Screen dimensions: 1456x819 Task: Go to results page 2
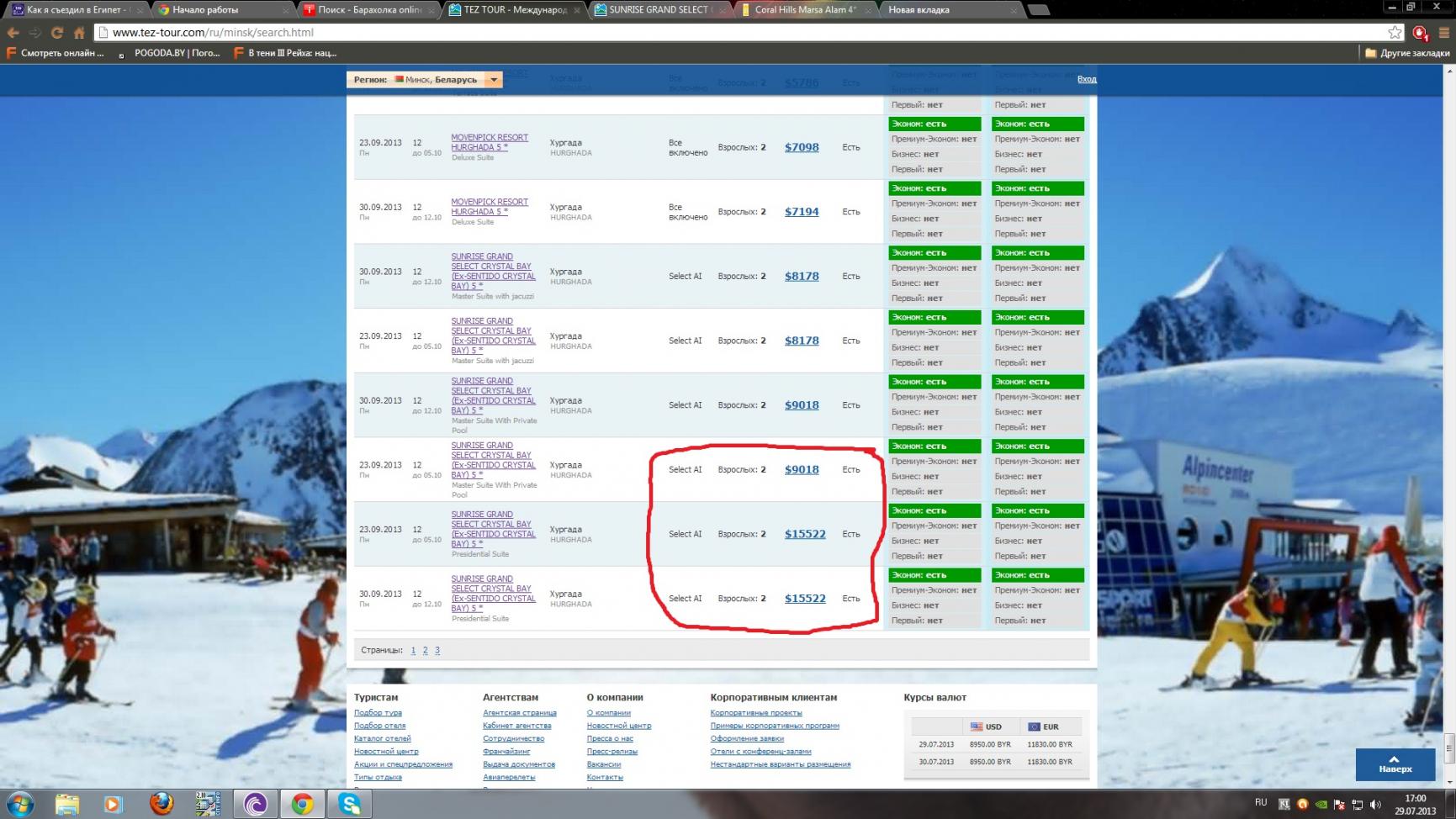pyautogui.click(x=425, y=650)
